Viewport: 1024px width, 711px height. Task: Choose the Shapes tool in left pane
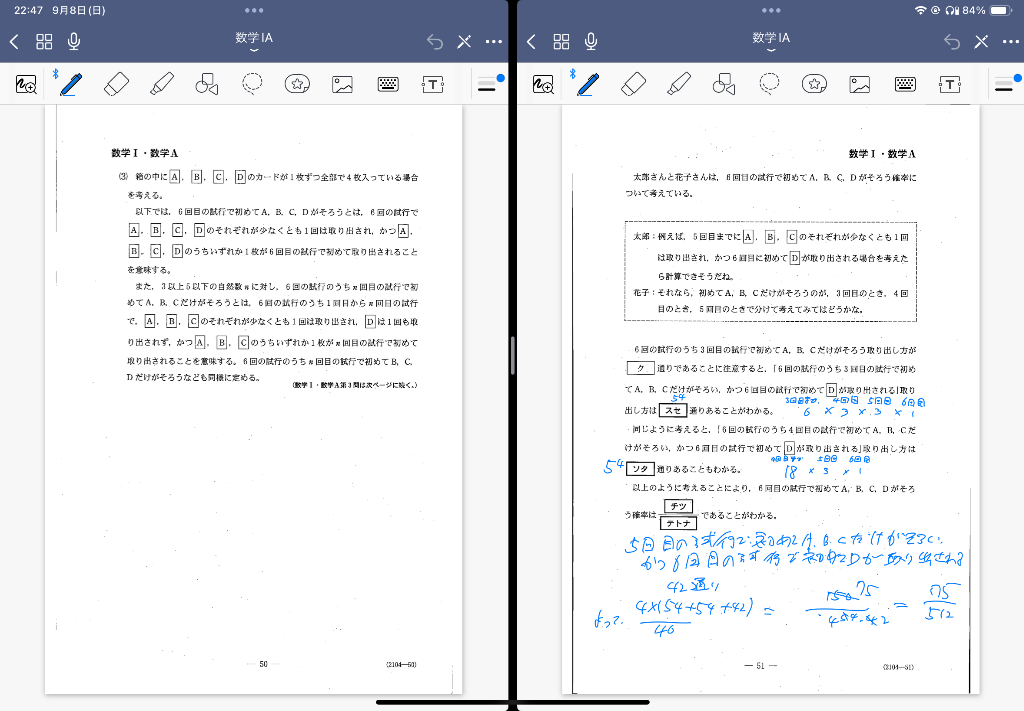point(206,84)
